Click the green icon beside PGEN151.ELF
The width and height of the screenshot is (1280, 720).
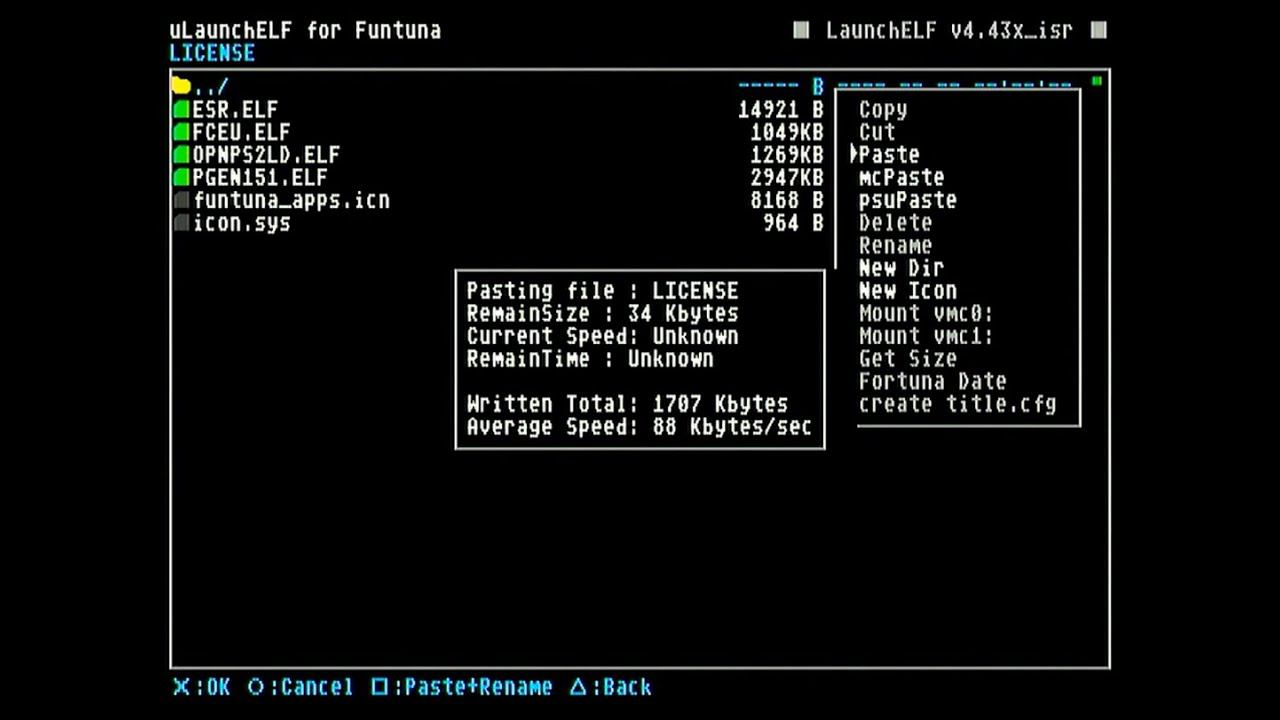(x=181, y=178)
